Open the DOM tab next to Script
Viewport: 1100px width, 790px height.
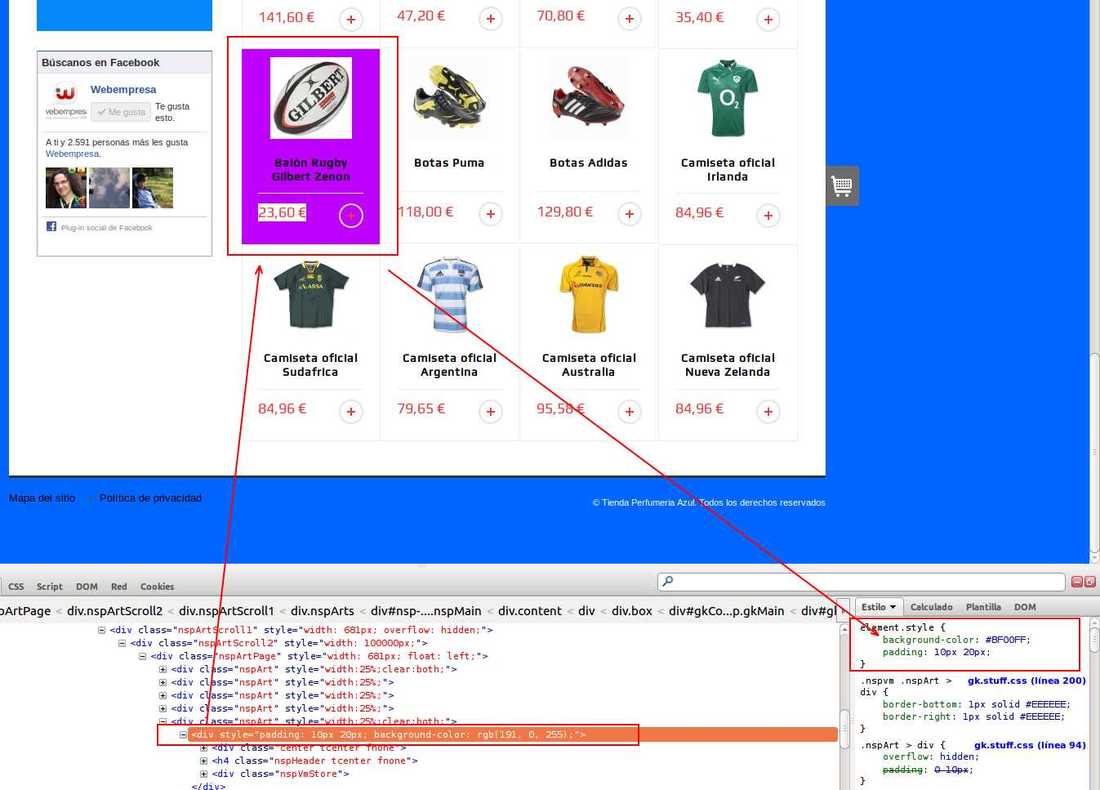(87, 587)
